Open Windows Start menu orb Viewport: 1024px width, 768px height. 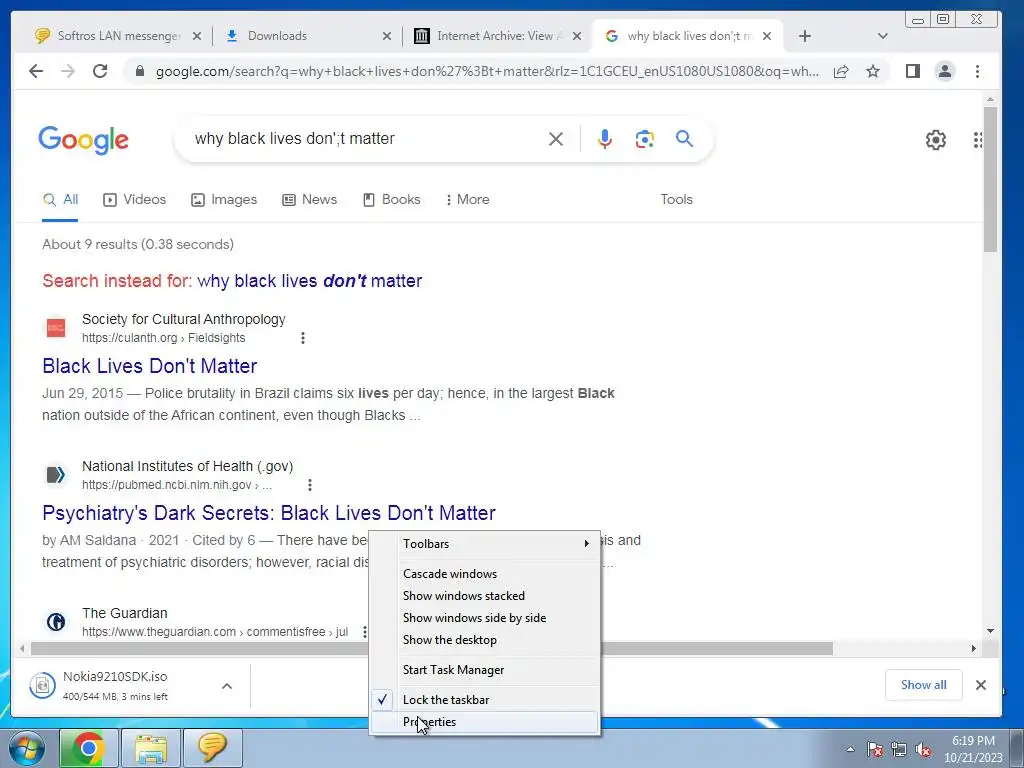(x=26, y=747)
